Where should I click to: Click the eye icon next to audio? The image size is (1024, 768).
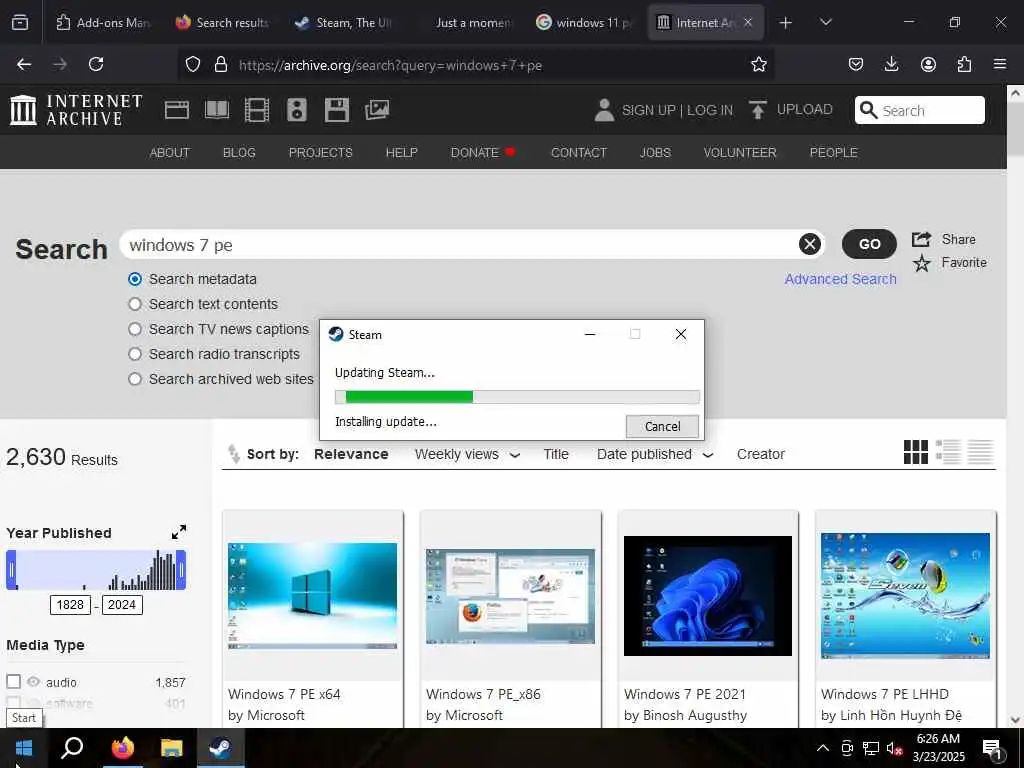point(33,682)
